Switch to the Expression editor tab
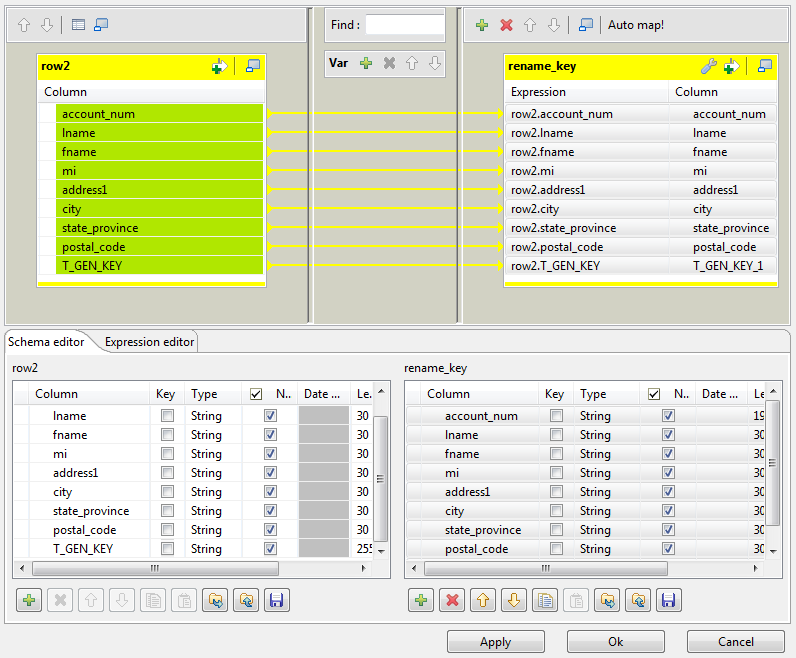The width and height of the screenshot is (796, 658). point(149,342)
